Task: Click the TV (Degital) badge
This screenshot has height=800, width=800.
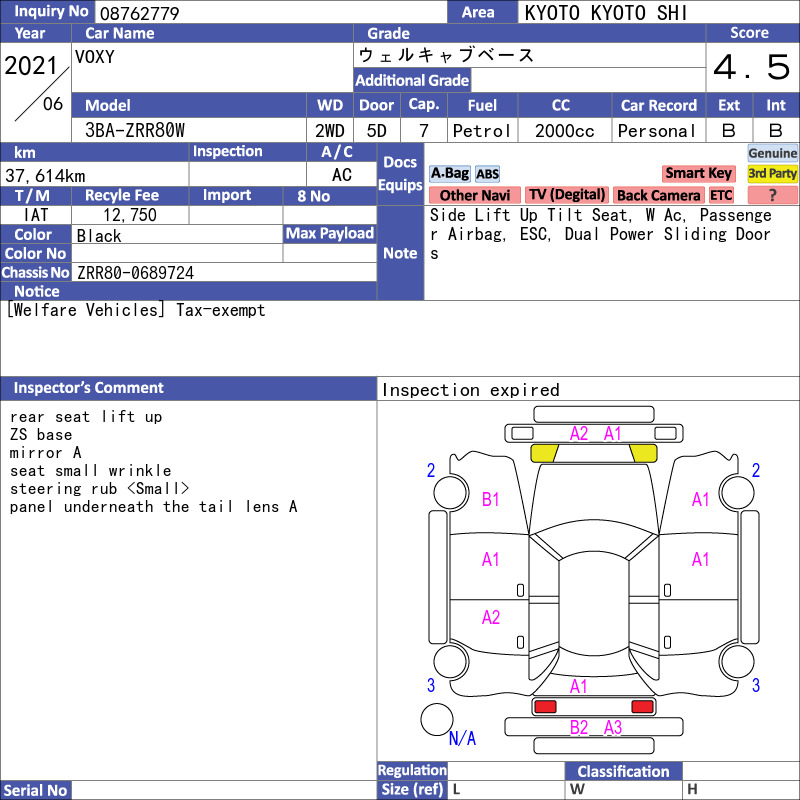Action: (567, 195)
